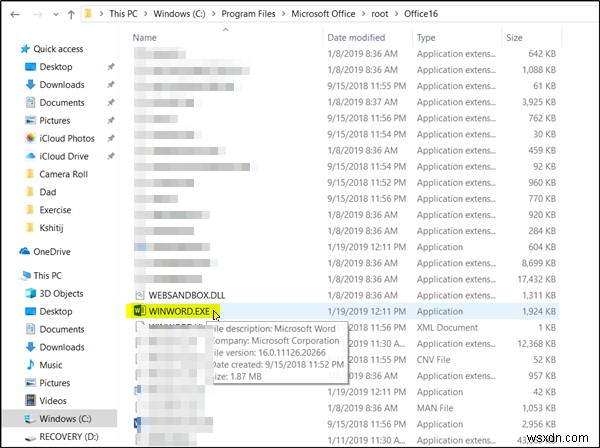
Task: Select RECOVERY (D:) drive
Action: pos(69,437)
